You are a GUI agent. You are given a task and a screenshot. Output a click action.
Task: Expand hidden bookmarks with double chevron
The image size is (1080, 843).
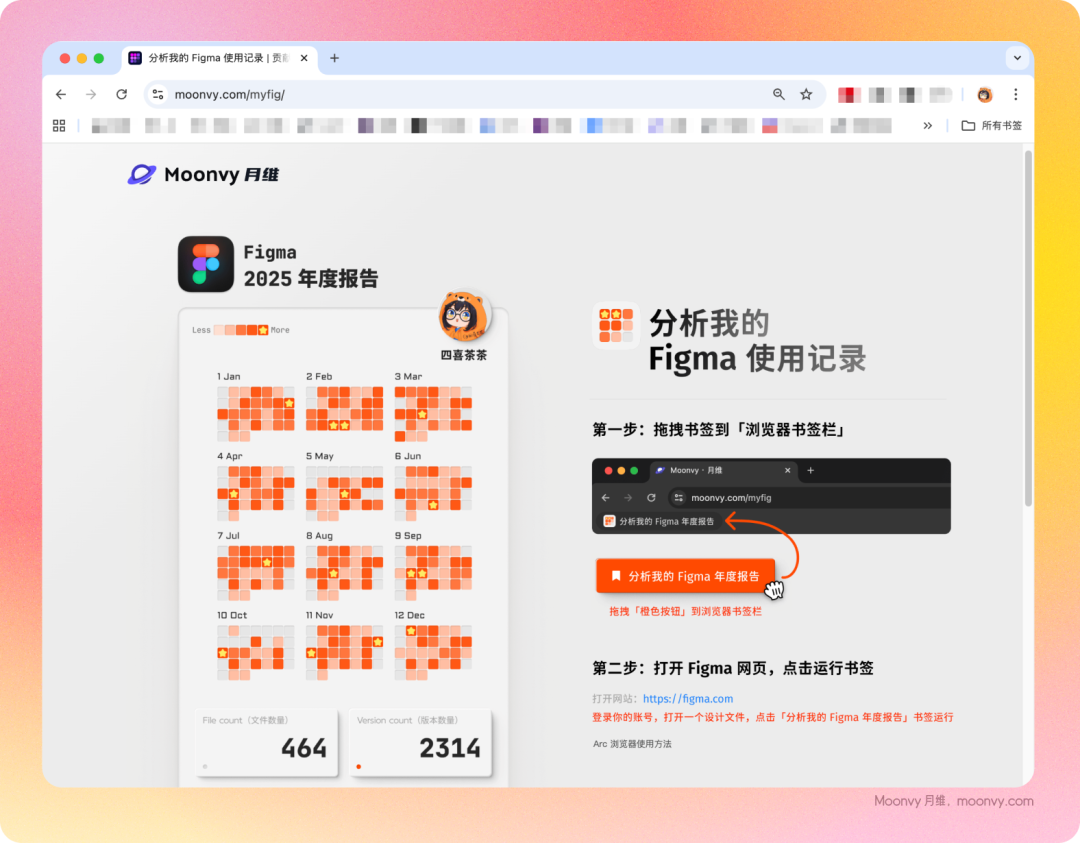tap(927, 126)
